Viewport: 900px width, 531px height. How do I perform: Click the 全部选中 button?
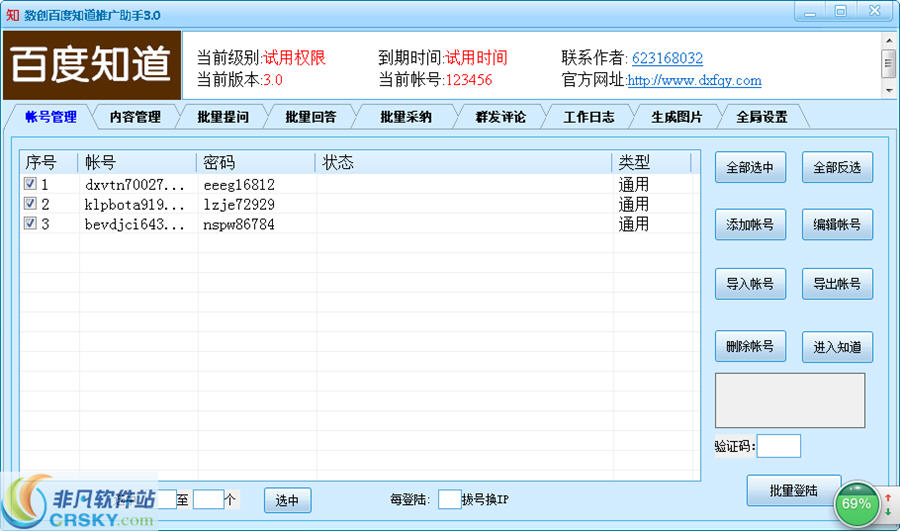click(750, 168)
